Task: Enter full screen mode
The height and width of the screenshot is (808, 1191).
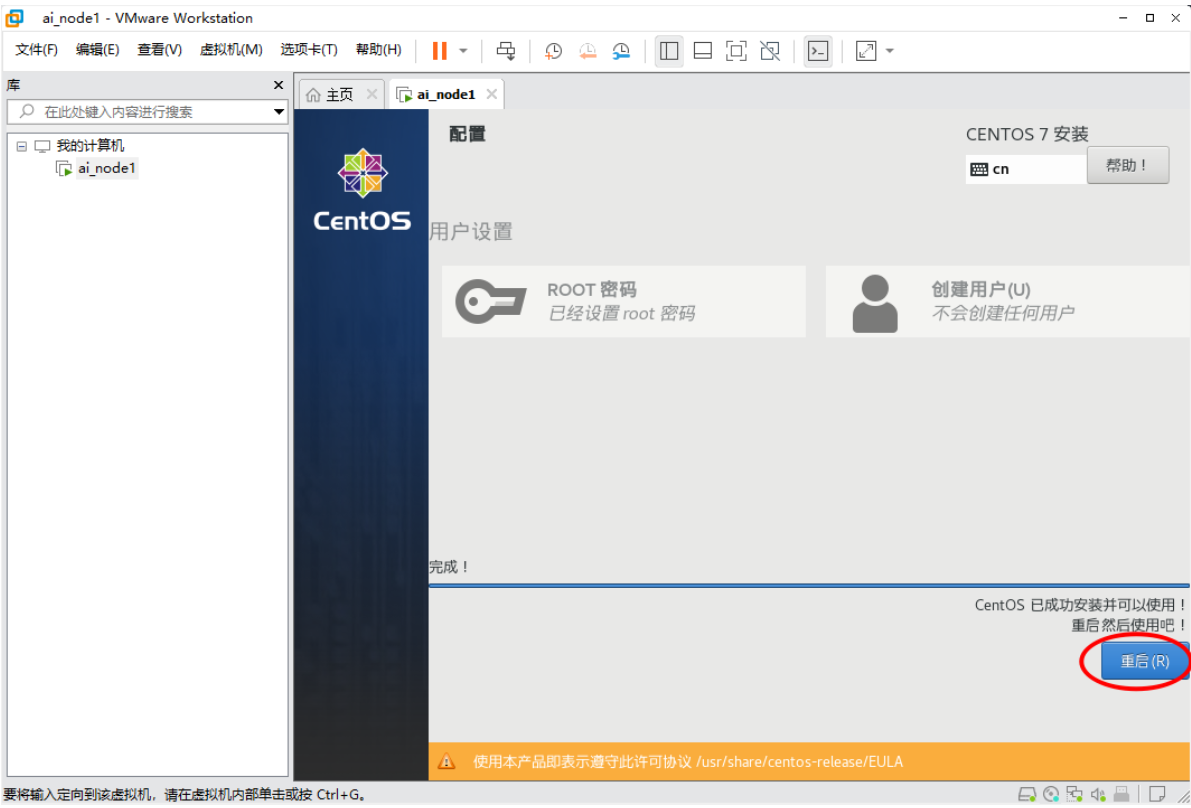Action: tap(735, 50)
